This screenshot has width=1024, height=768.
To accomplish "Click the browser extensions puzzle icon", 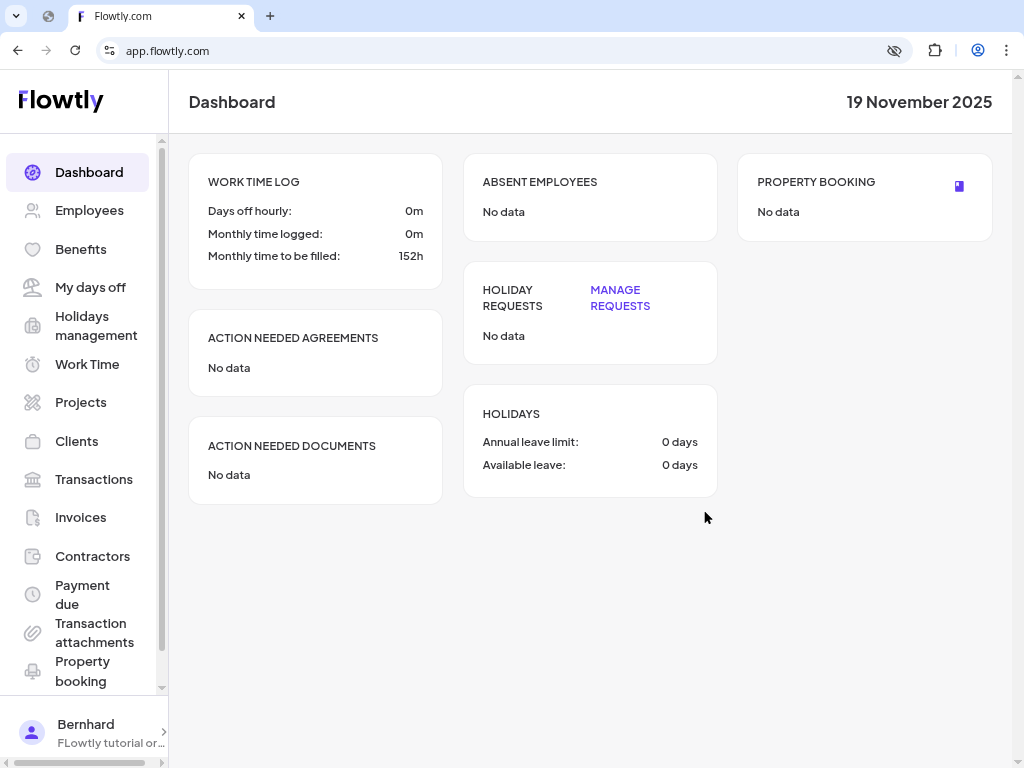I will 934,50.
